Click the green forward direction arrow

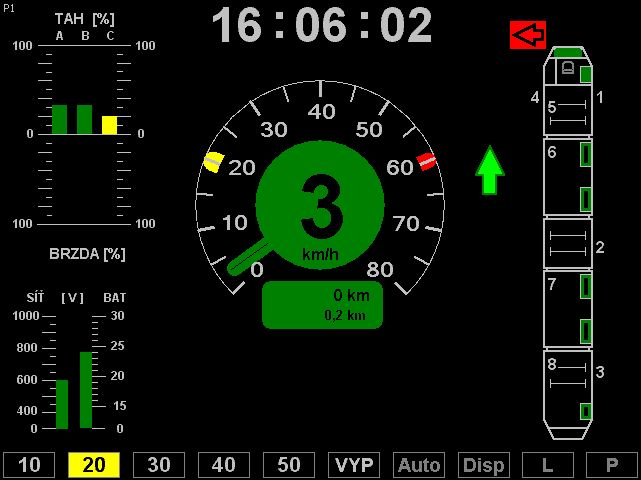click(489, 170)
